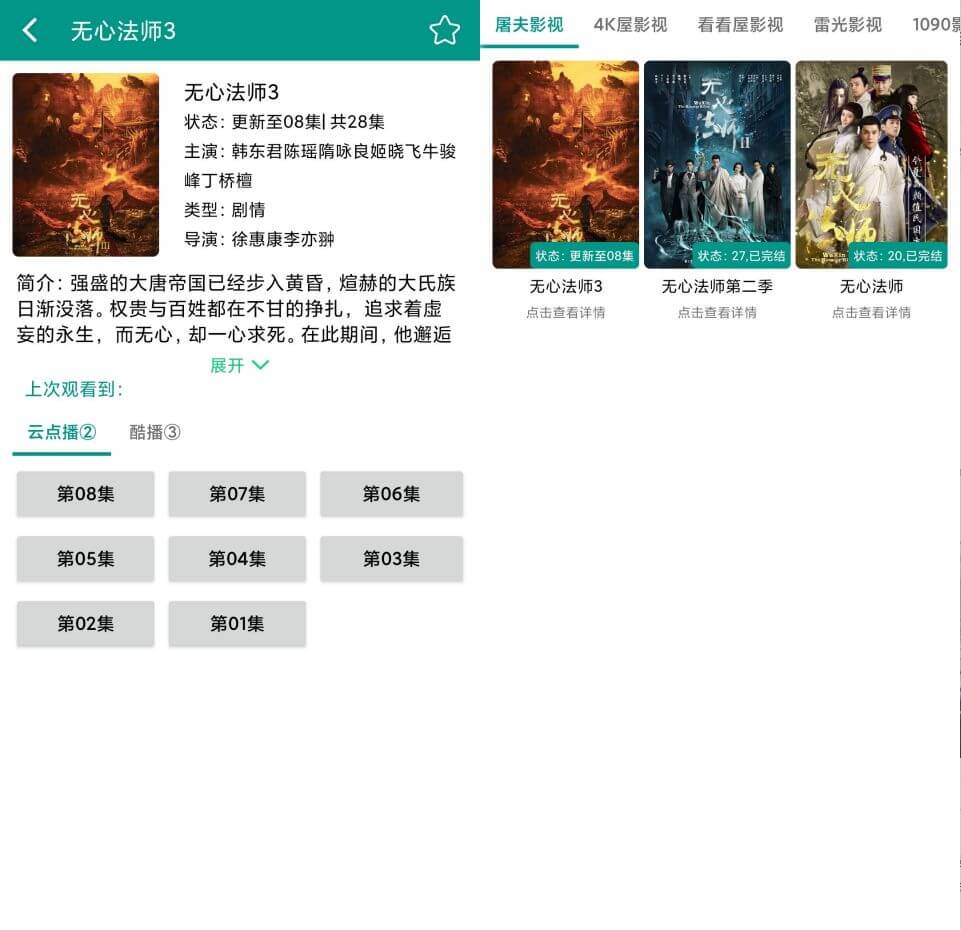The width and height of the screenshot is (961, 930).
Task: Click the 无心法师3 header title
Action: click(x=123, y=31)
